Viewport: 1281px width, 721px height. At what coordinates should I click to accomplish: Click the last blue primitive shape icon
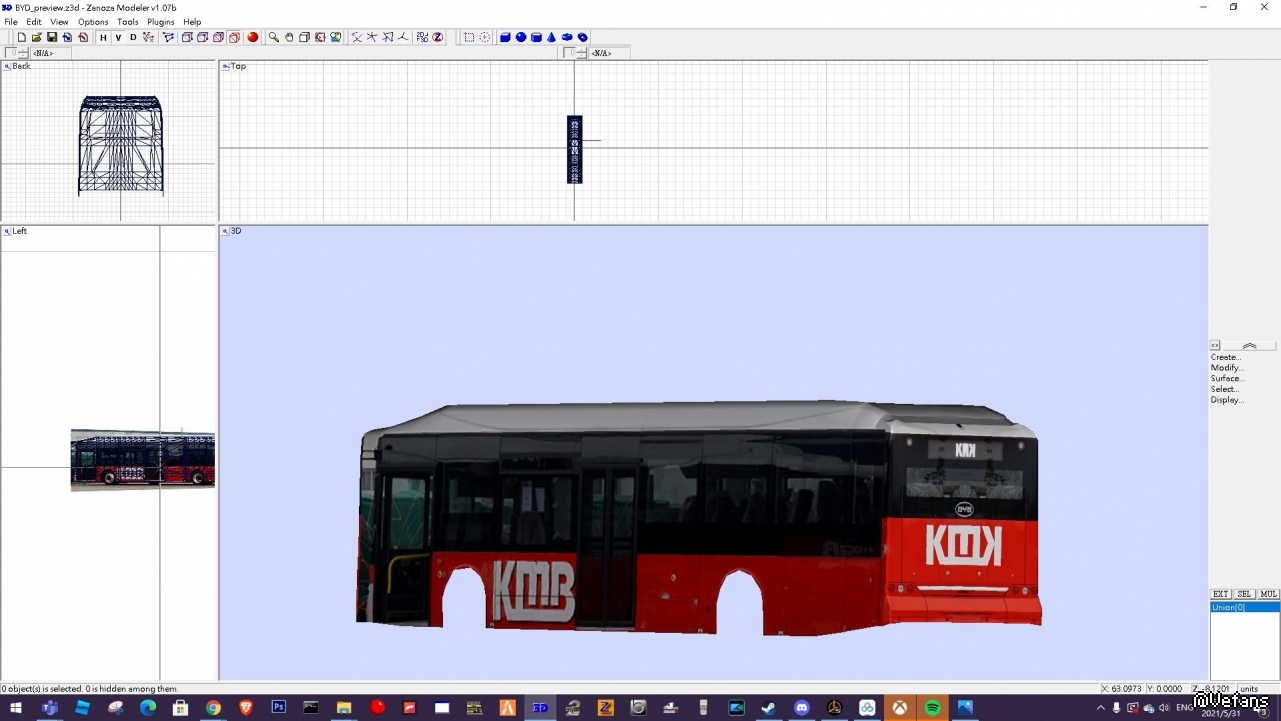pyautogui.click(x=582, y=37)
